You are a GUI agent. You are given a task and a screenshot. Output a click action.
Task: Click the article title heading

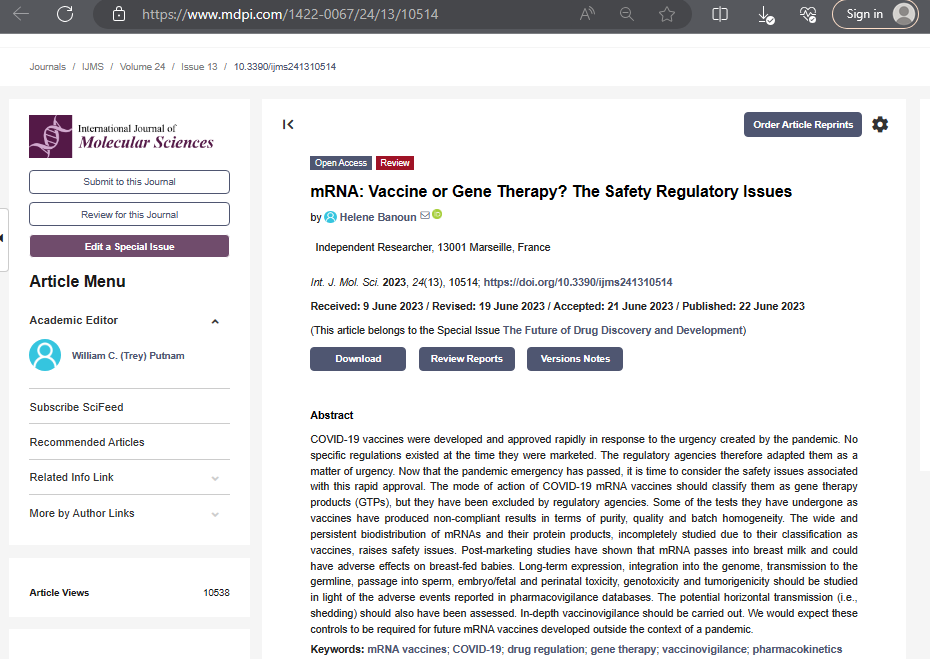pyautogui.click(x=551, y=192)
